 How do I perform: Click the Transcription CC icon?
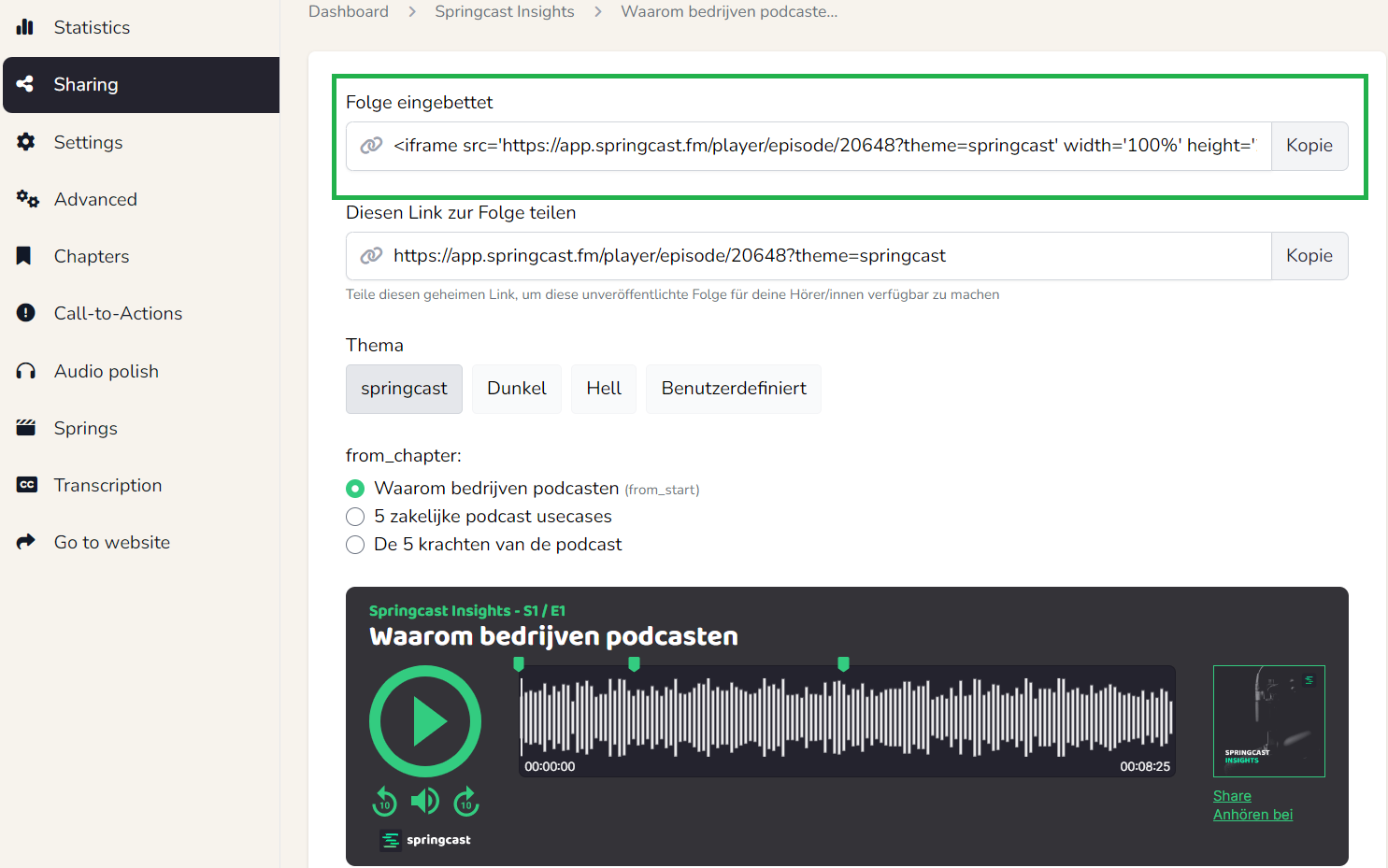click(27, 485)
